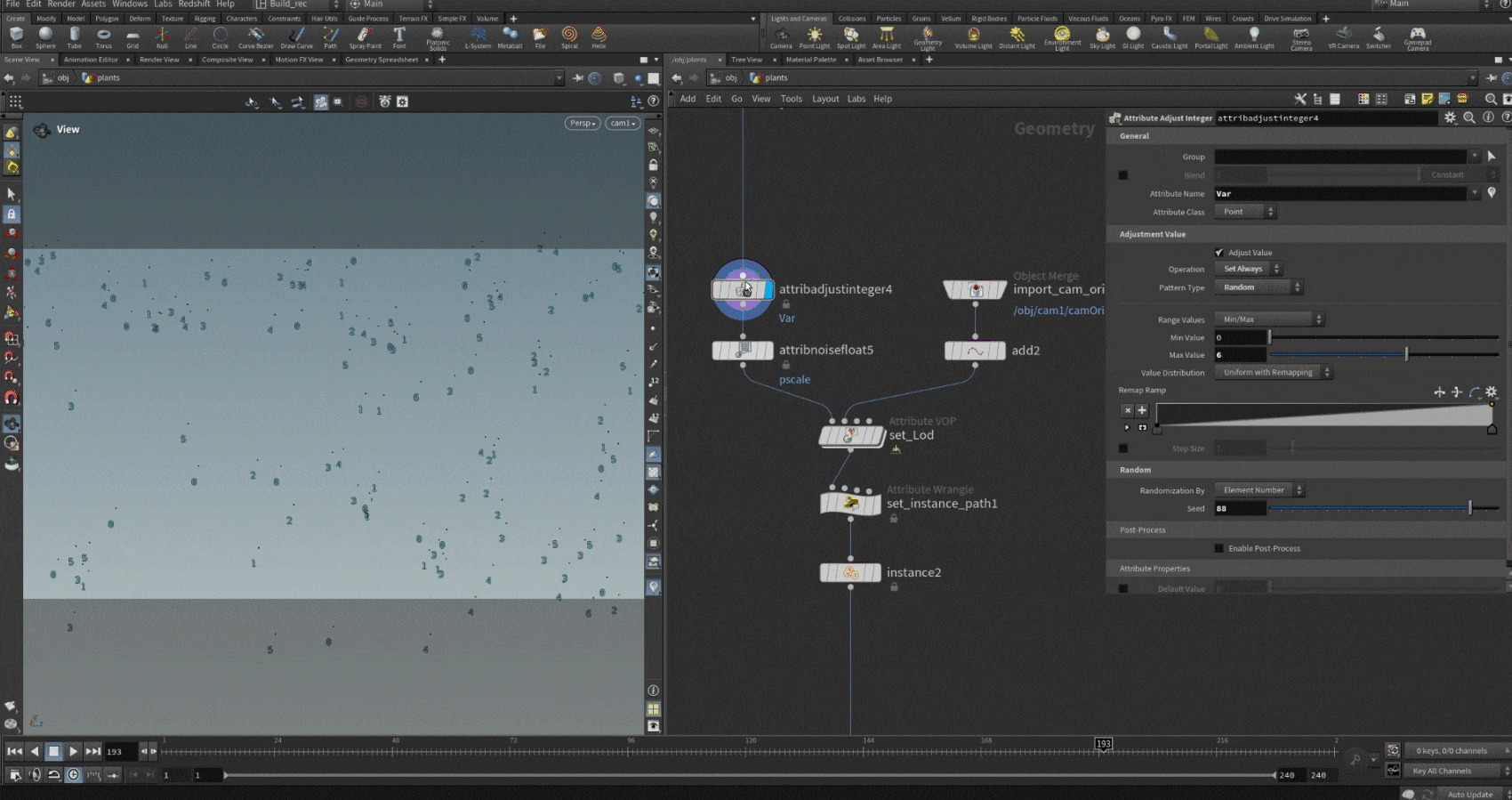Click the instance2 node icon
Screen dimensions: 1512x800
click(850, 573)
